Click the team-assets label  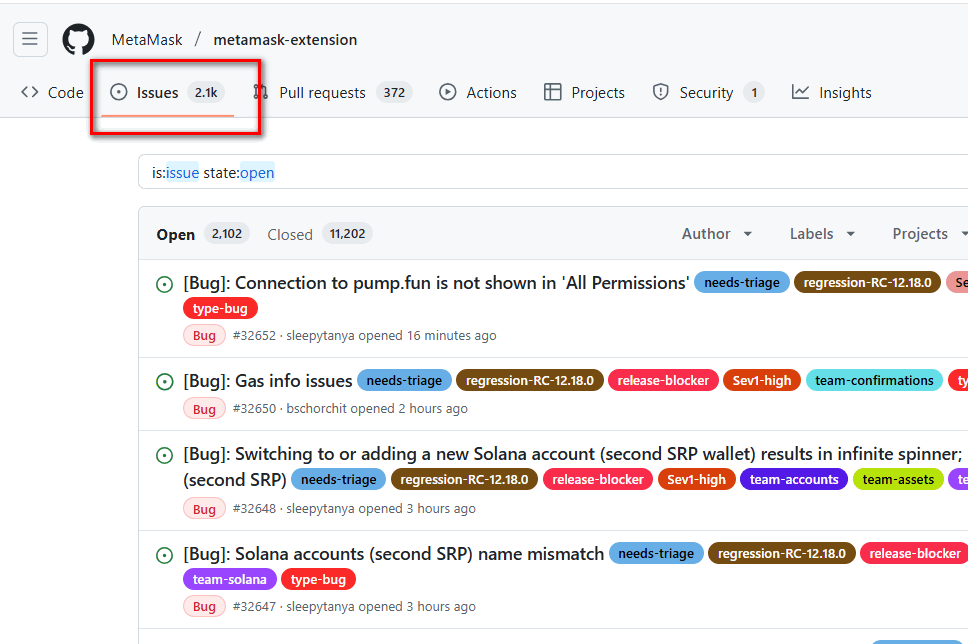tap(898, 479)
